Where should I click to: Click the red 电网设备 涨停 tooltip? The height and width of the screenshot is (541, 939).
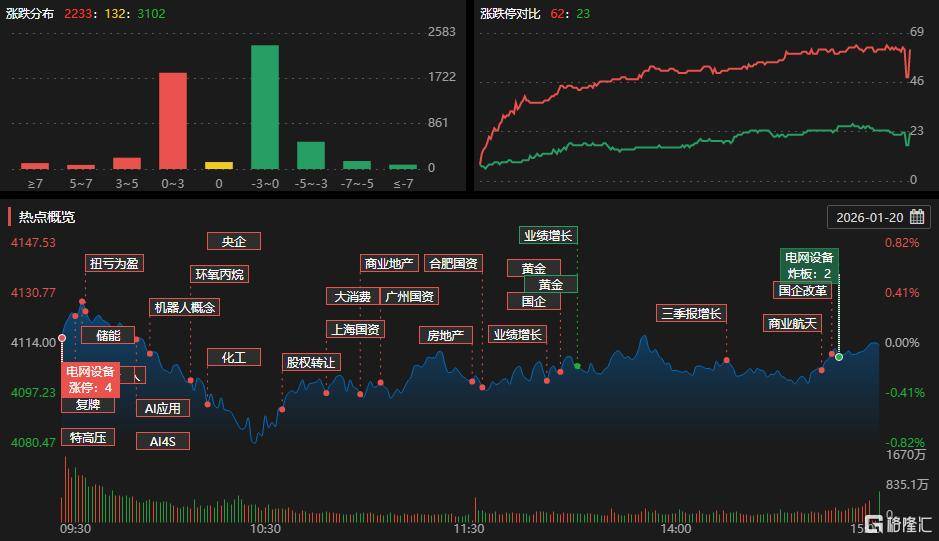(90, 379)
